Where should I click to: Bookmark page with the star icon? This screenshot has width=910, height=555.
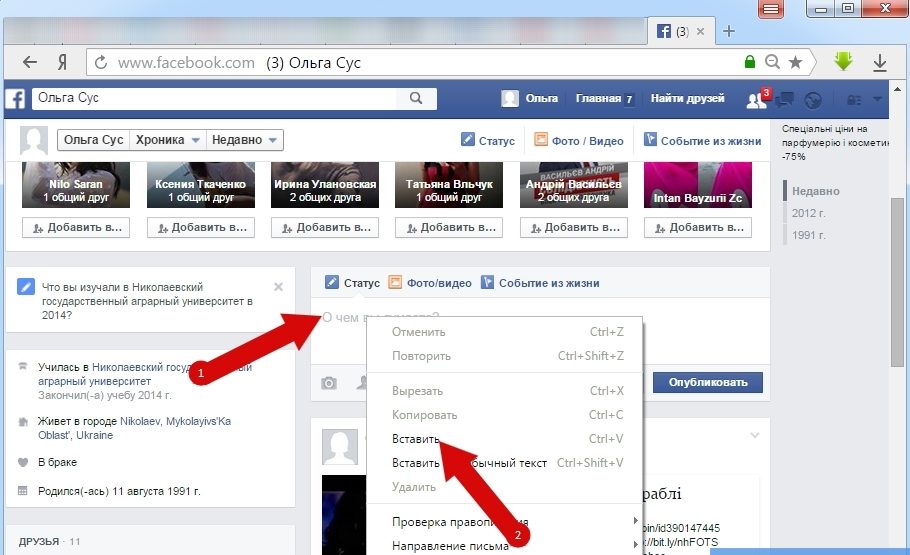tap(795, 62)
